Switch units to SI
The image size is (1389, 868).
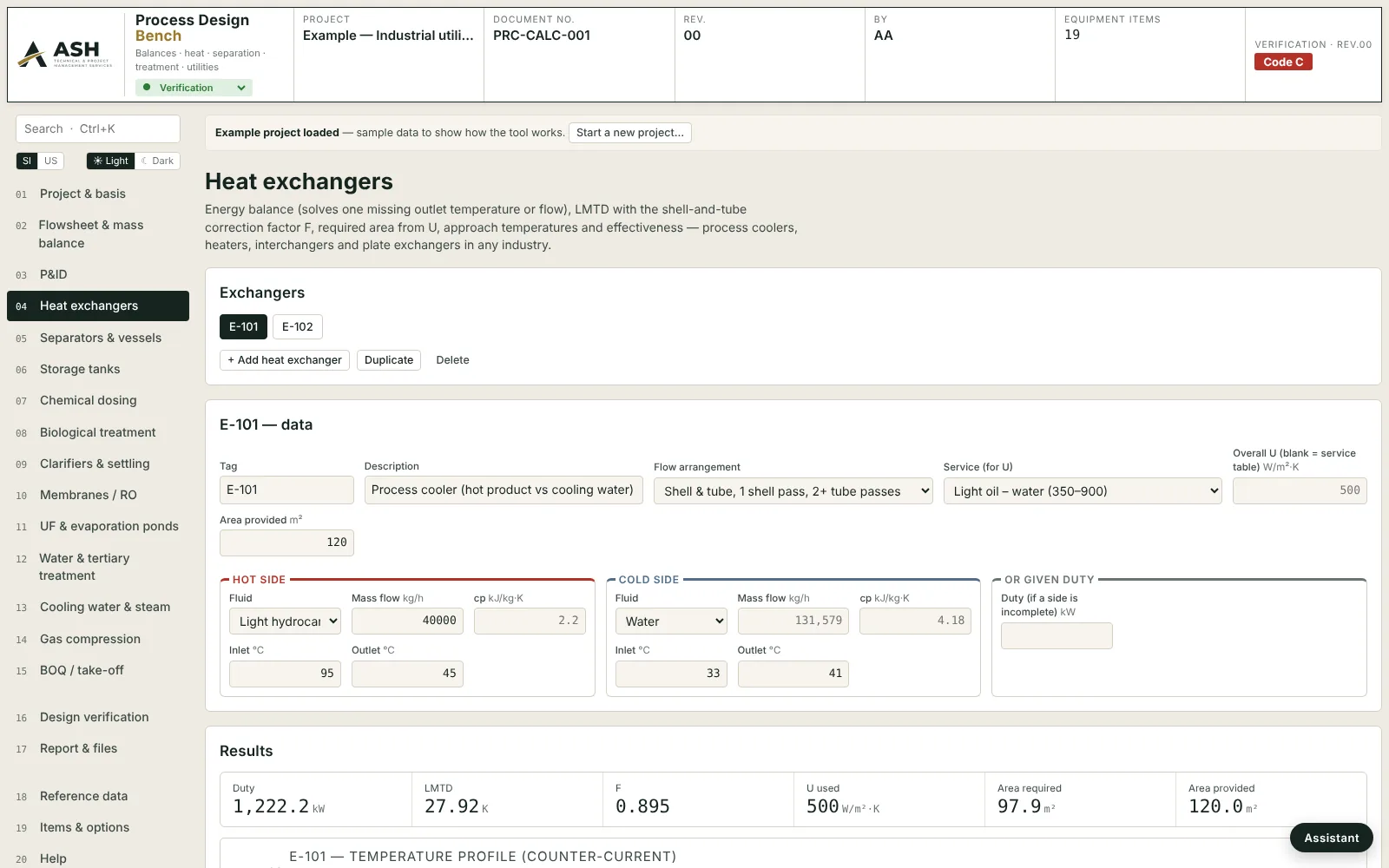pos(27,161)
